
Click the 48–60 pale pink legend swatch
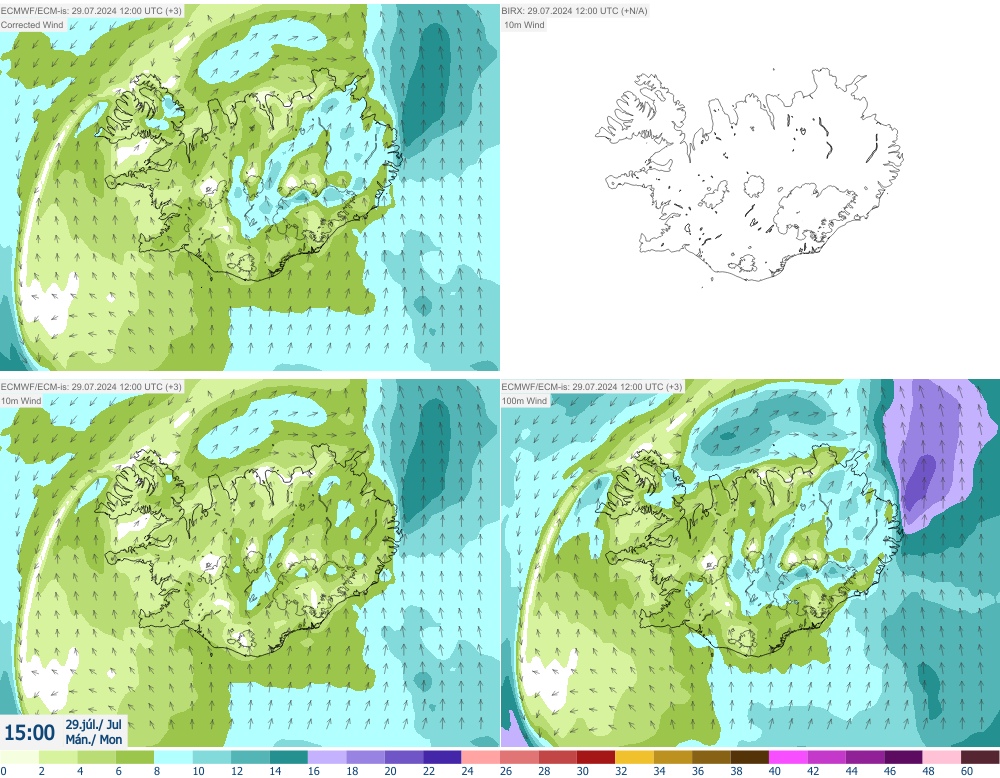942,757
